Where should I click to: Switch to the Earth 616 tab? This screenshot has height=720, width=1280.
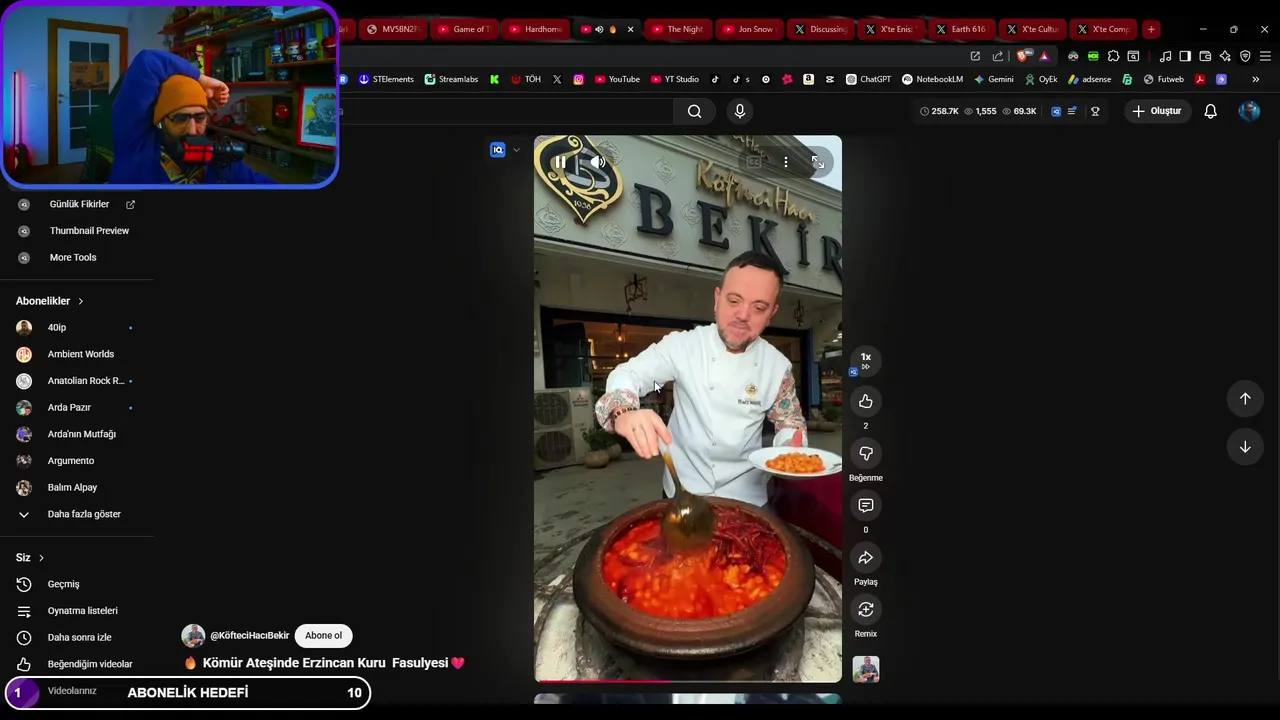pos(962,29)
